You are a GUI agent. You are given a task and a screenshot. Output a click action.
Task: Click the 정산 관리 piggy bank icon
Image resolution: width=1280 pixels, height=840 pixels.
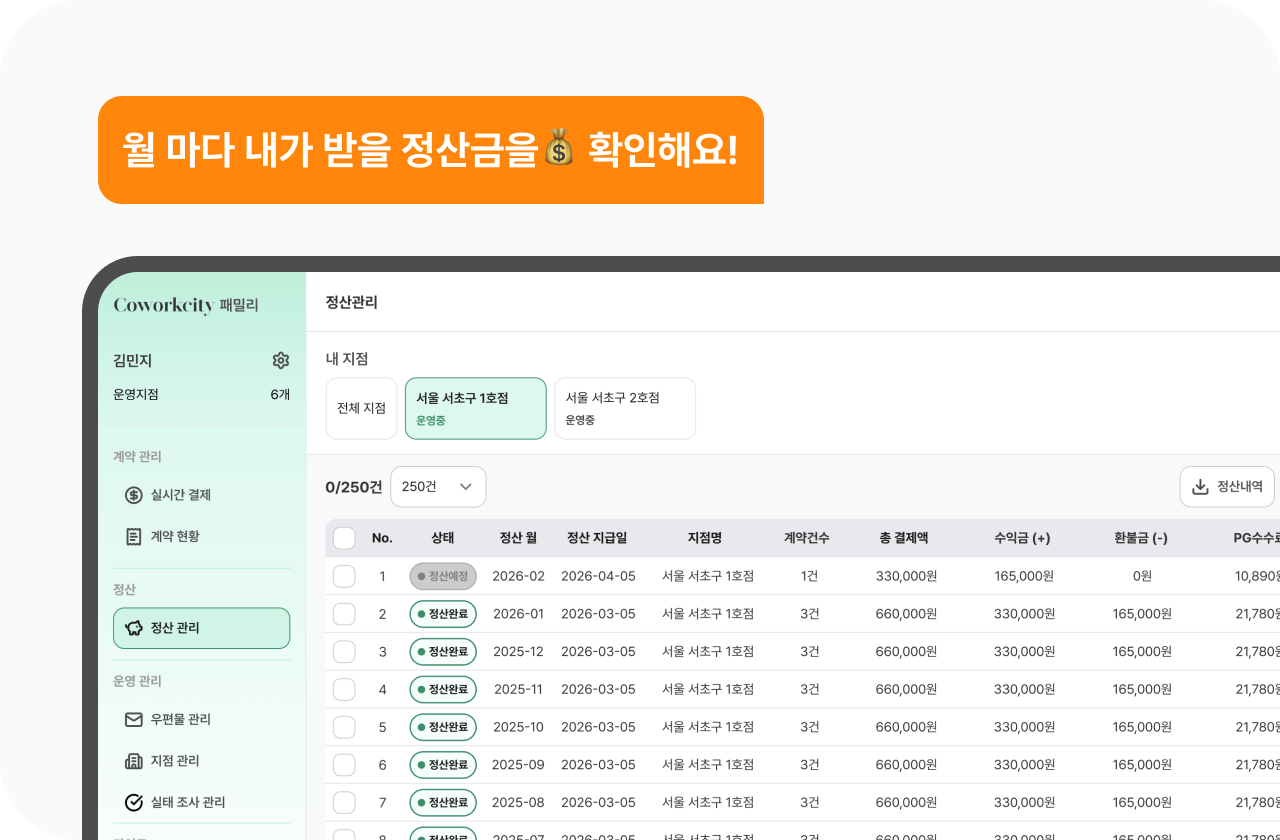click(x=134, y=628)
